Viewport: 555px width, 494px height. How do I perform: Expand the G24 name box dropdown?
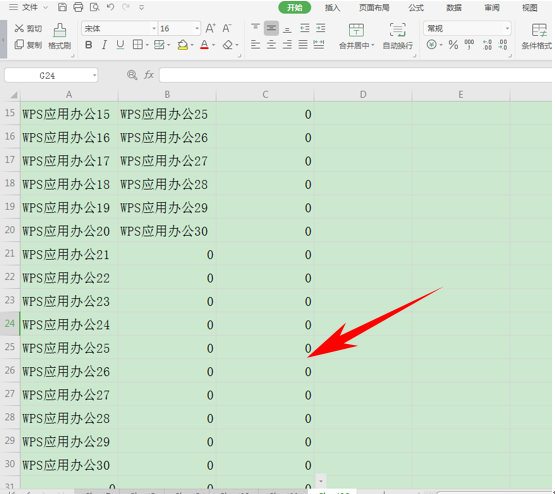click(95, 75)
